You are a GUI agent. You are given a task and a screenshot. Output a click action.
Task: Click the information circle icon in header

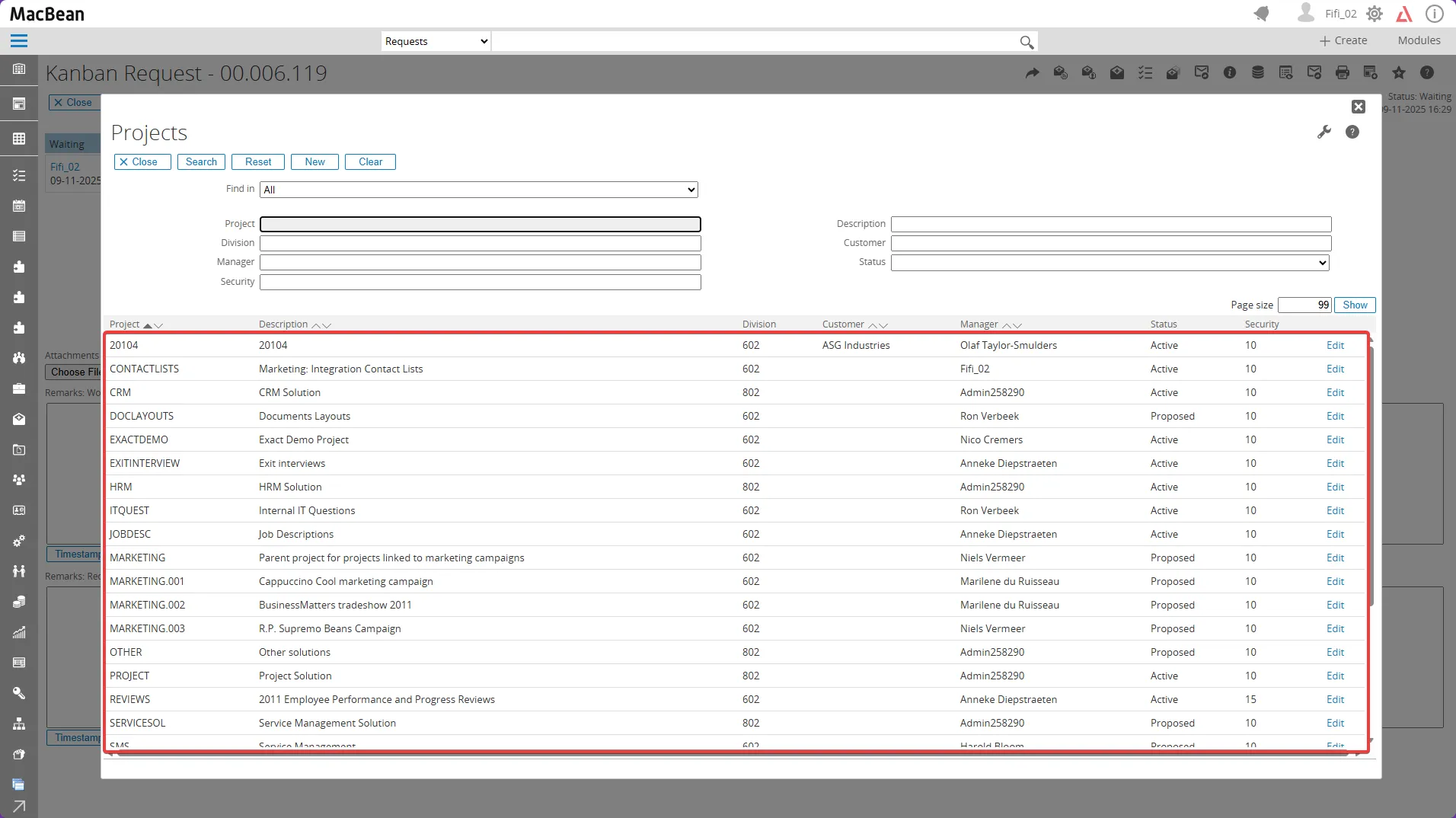tap(1434, 14)
